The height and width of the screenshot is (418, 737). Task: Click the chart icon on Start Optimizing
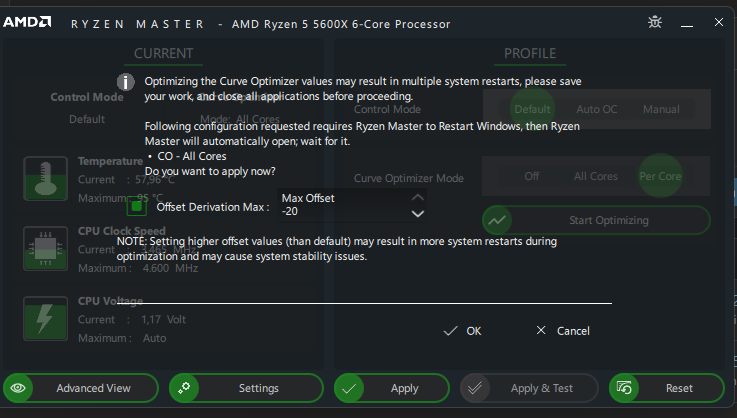pos(498,220)
